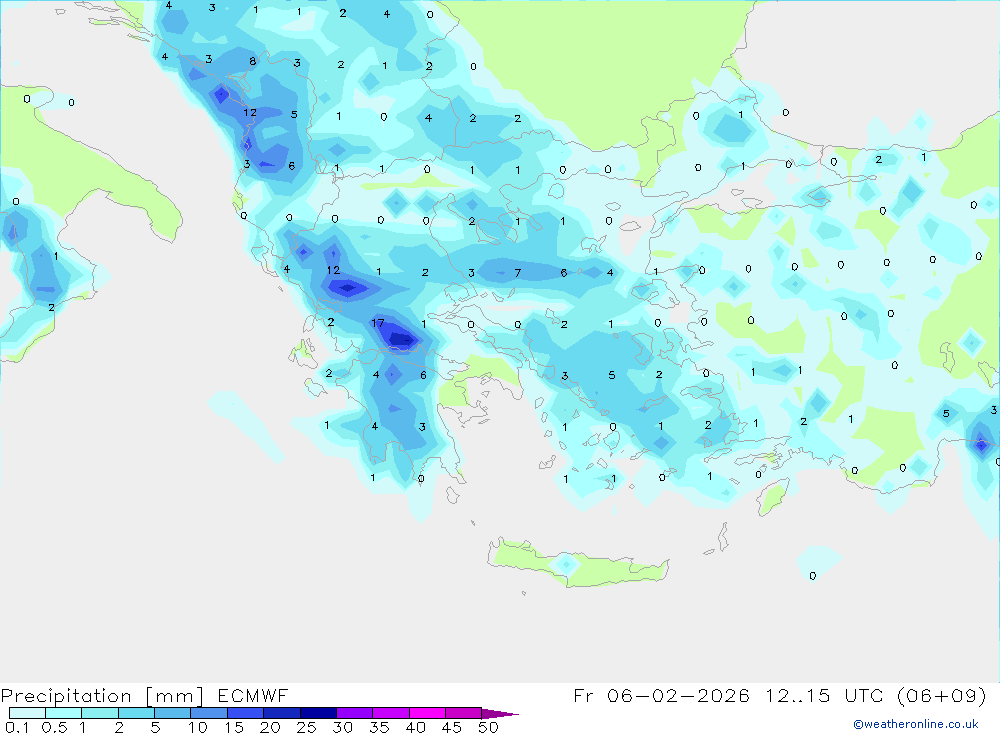The width and height of the screenshot is (1000, 733).
Task: Select the 5–10 mm legend color swatch
Action: (x=173, y=713)
